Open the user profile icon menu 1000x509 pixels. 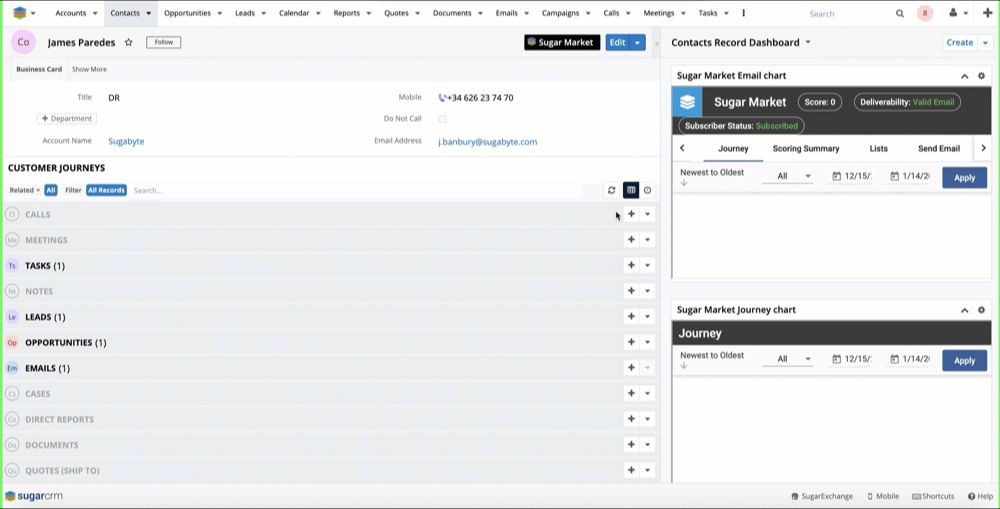tap(953, 13)
